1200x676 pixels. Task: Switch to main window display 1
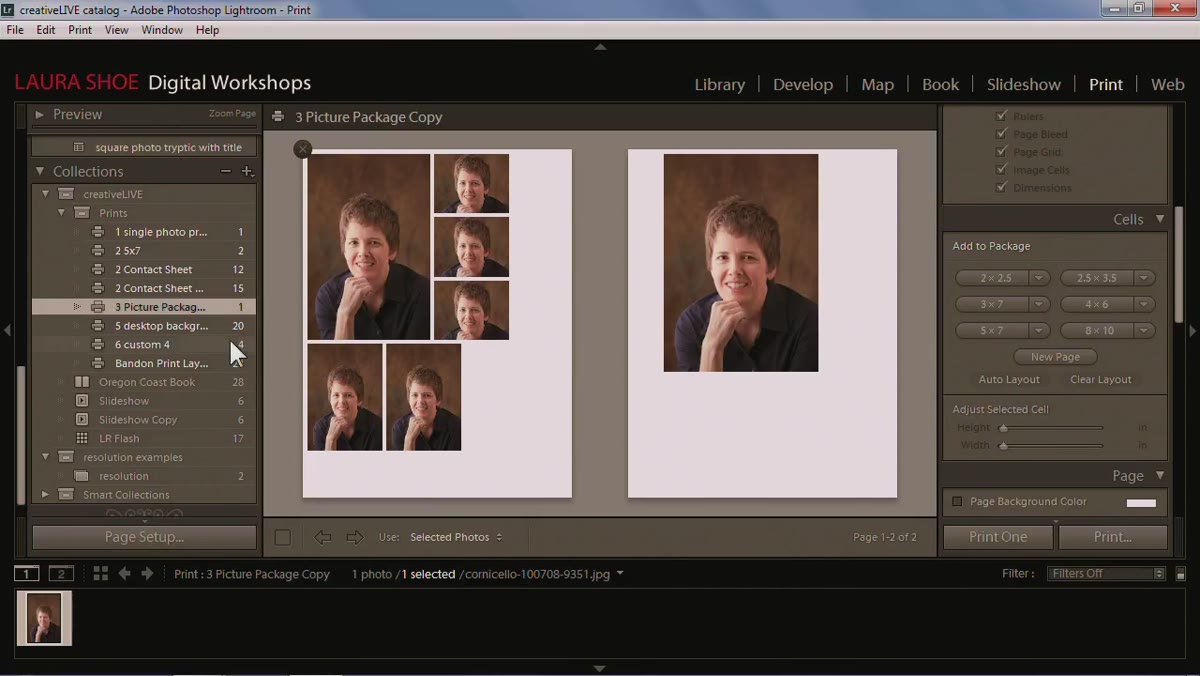(x=27, y=574)
